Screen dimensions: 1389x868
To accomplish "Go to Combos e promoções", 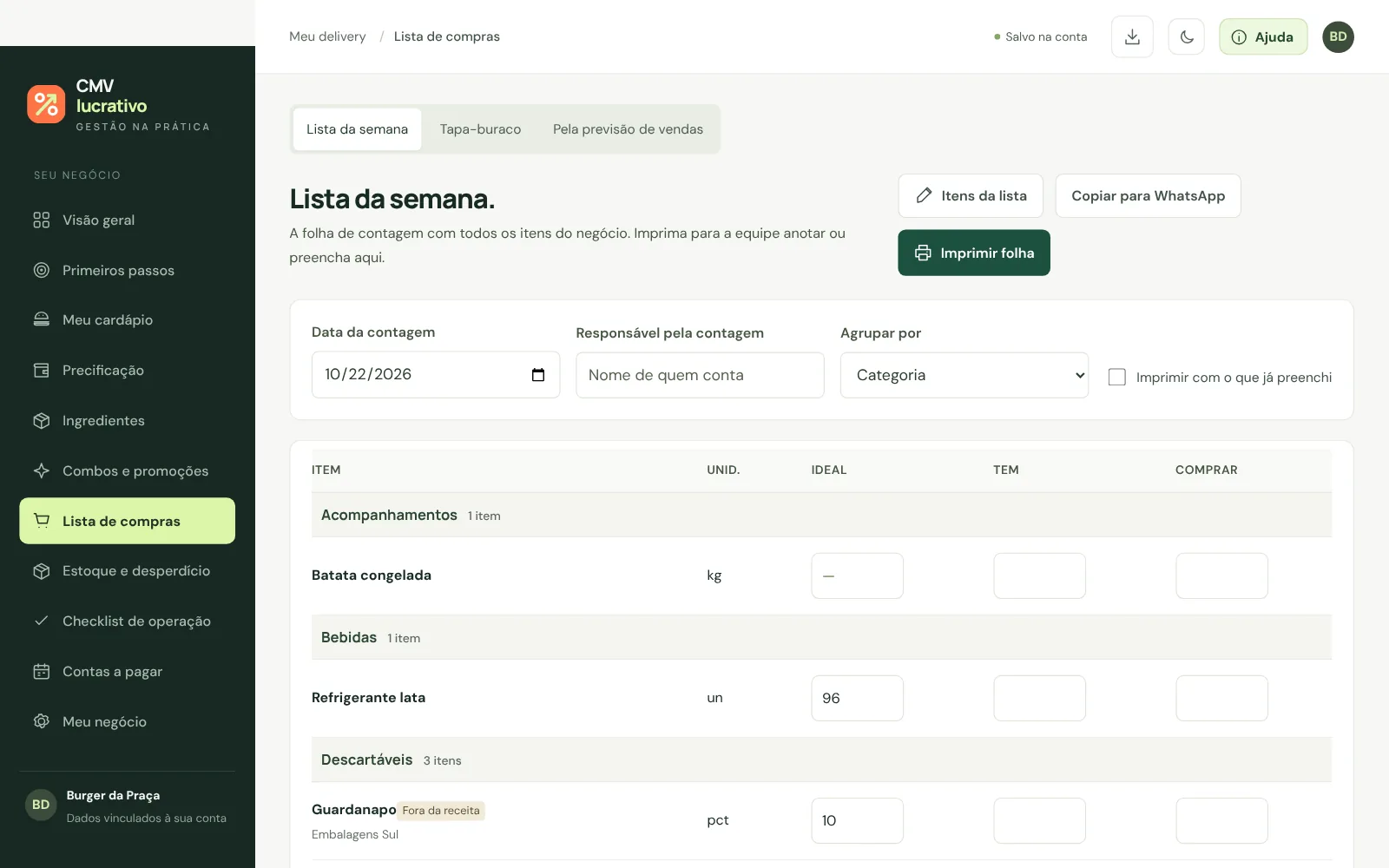I will [x=127, y=470].
